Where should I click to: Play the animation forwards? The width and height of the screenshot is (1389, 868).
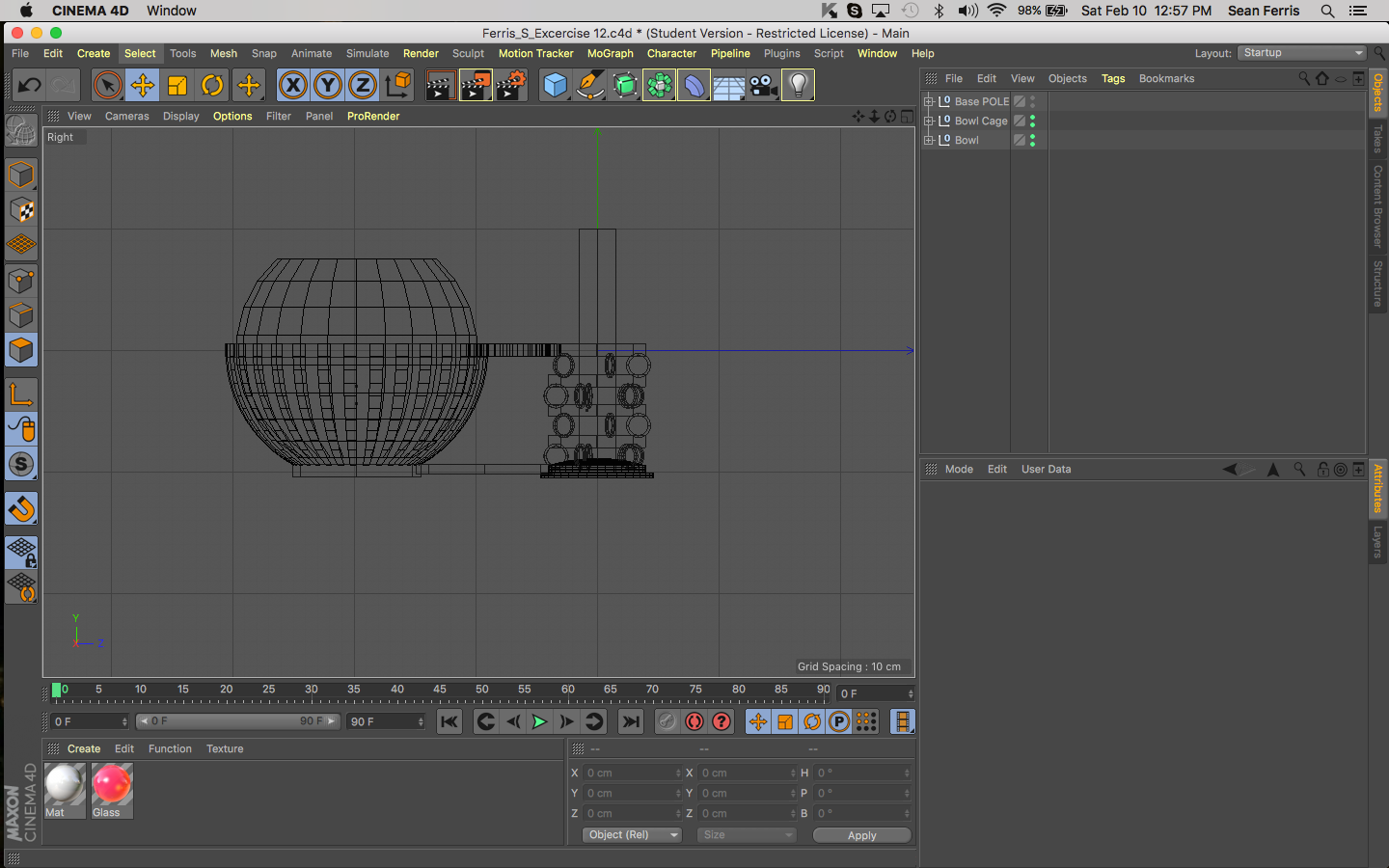tap(539, 721)
